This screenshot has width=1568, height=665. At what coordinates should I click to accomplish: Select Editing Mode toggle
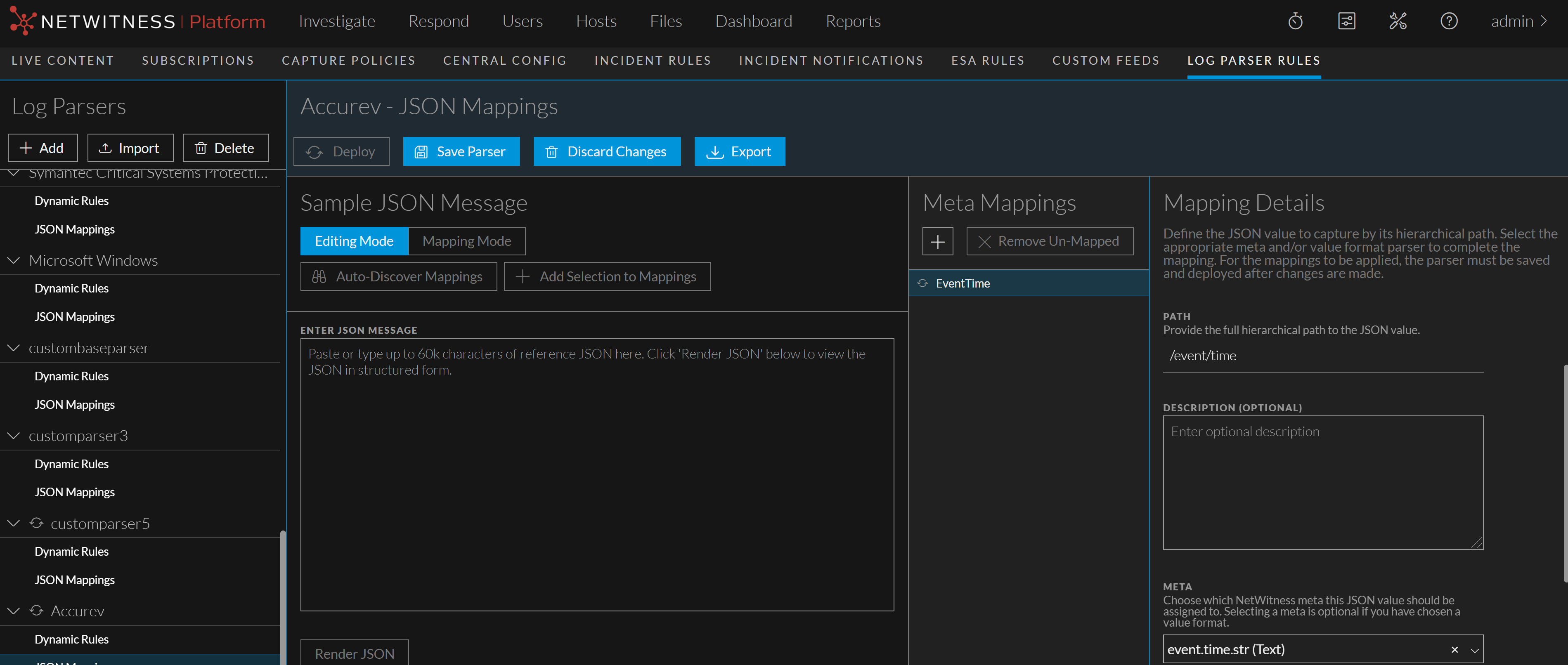(x=354, y=242)
